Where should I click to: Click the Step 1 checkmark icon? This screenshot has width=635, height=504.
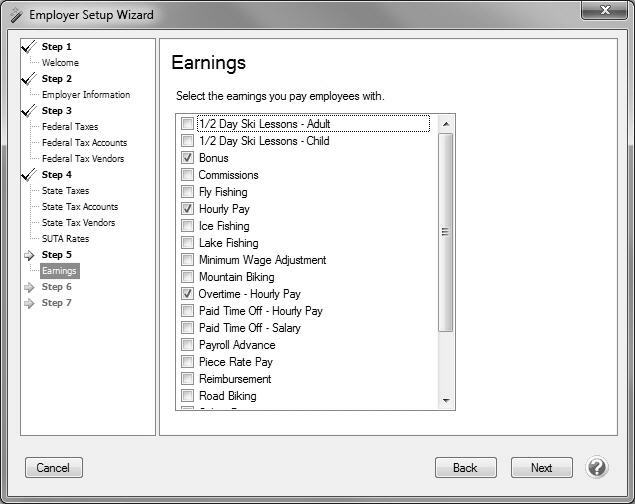coord(29,47)
